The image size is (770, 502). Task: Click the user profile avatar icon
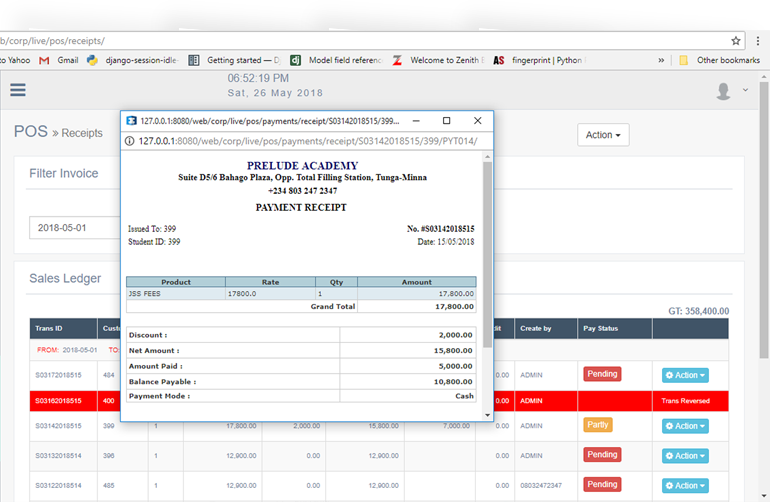pyautogui.click(x=724, y=91)
